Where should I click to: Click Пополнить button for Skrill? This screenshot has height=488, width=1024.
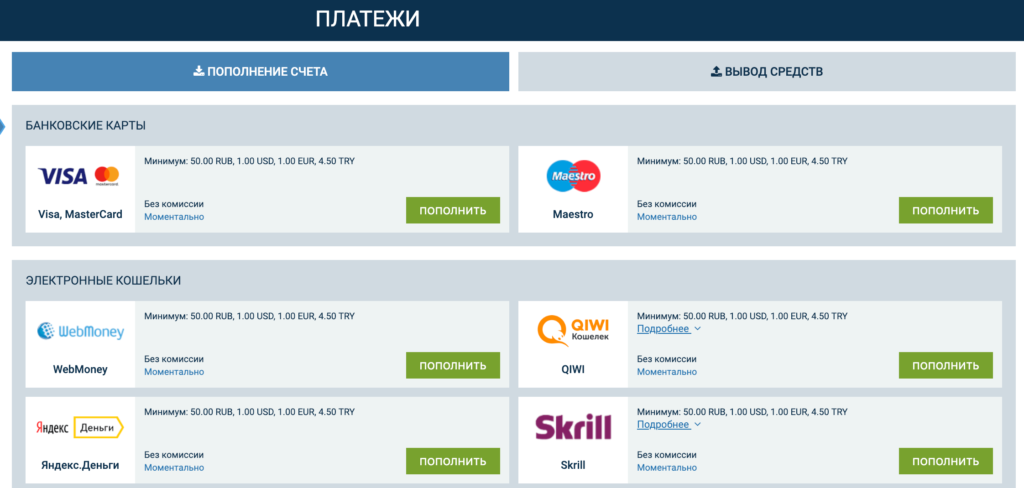click(945, 461)
